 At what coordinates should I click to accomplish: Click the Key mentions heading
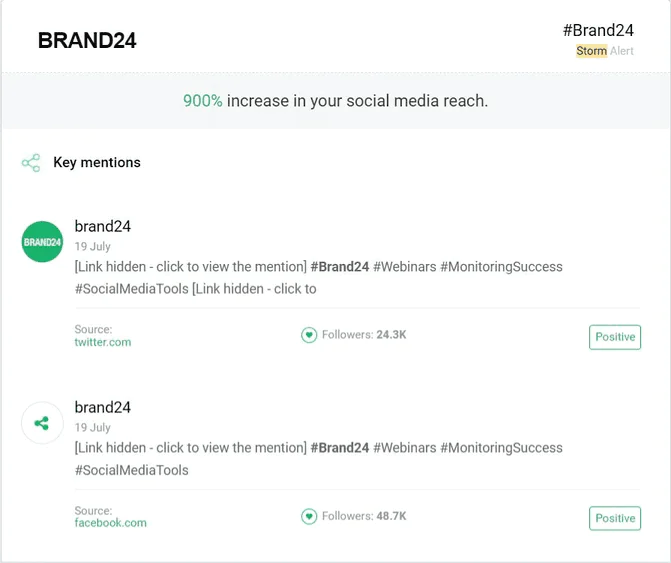click(97, 163)
